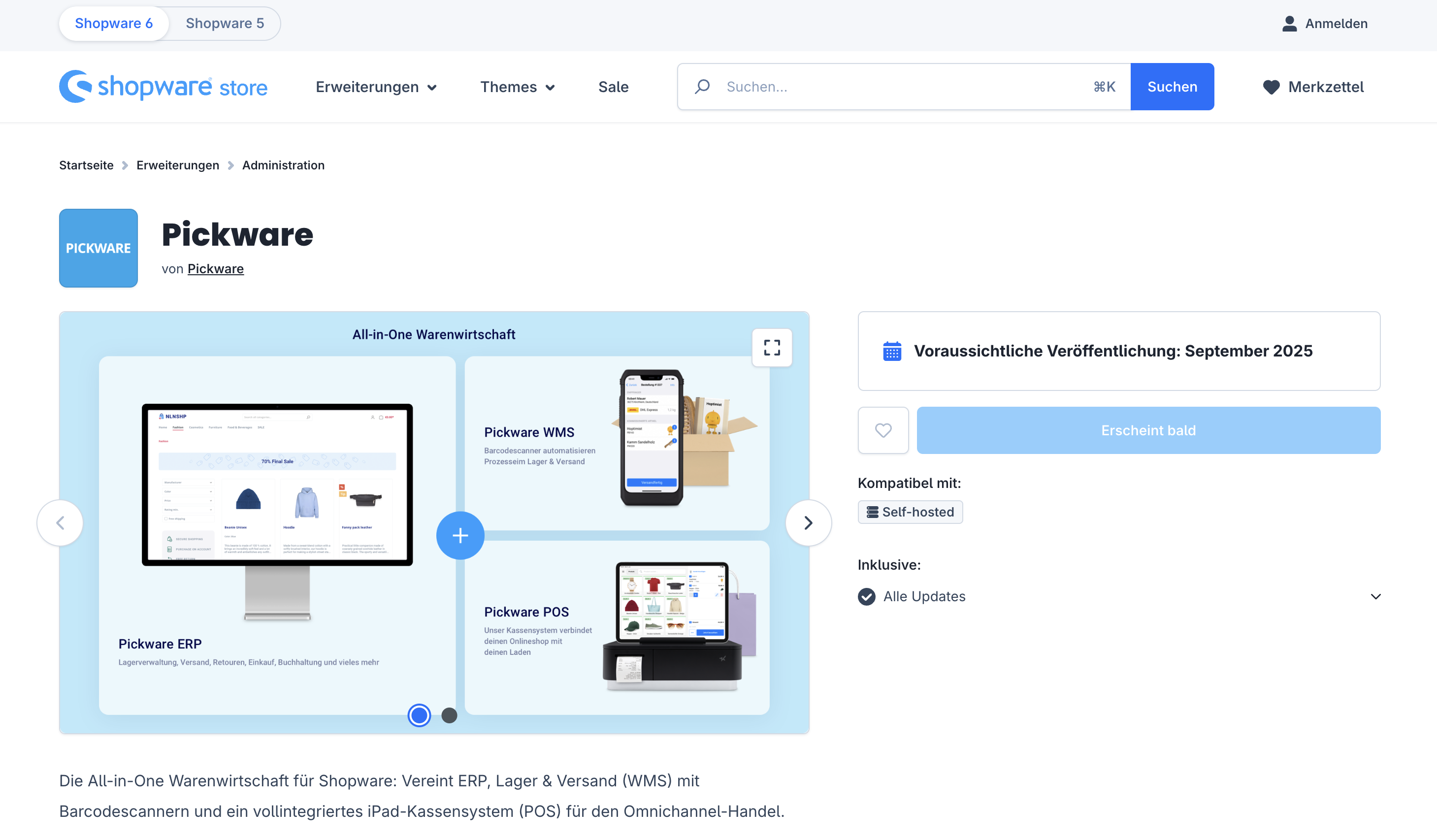The height and width of the screenshot is (840, 1437).
Task: Switch to Shopware 5 store
Action: click(225, 23)
